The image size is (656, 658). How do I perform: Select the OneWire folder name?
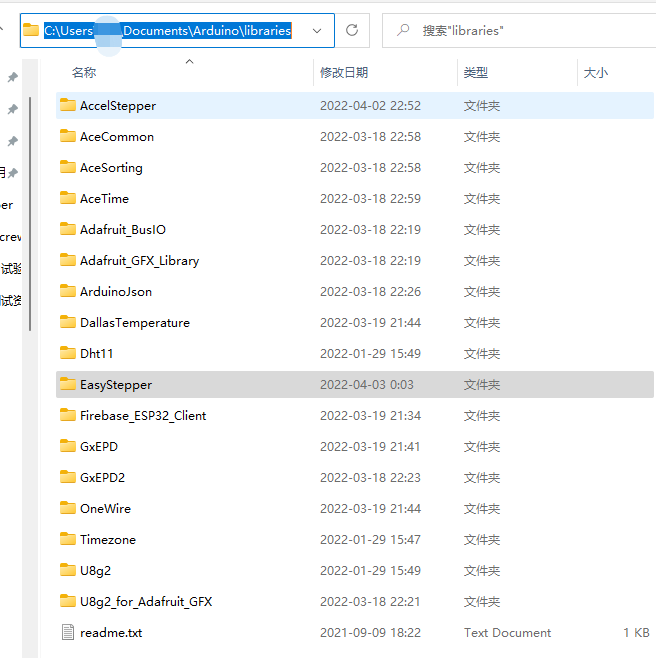[105, 509]
